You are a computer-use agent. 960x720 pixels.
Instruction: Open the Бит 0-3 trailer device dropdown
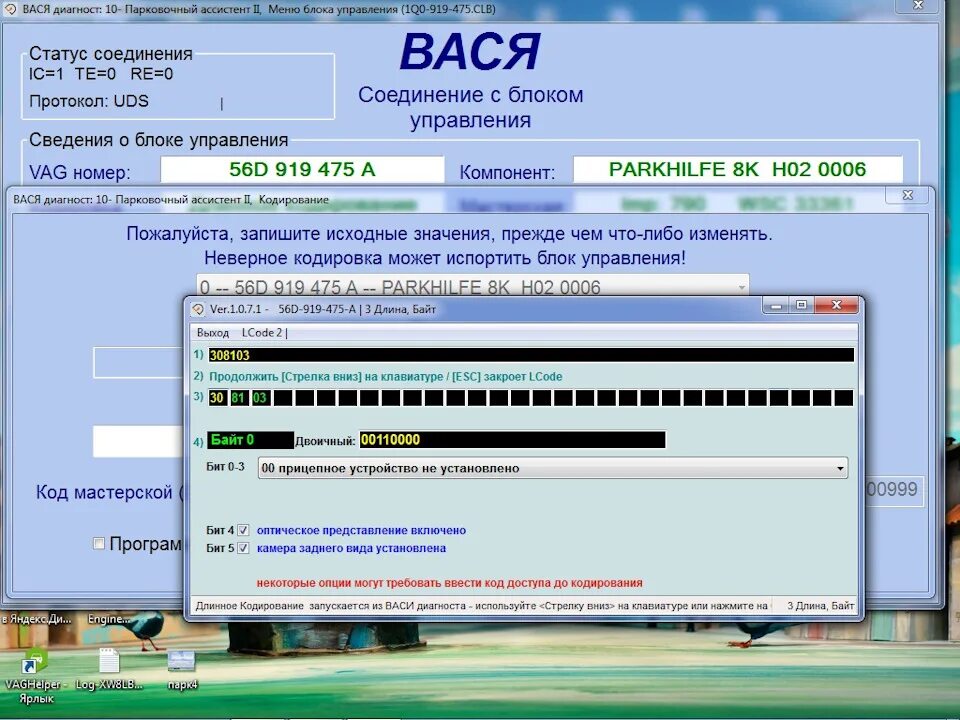coord(552,468)
